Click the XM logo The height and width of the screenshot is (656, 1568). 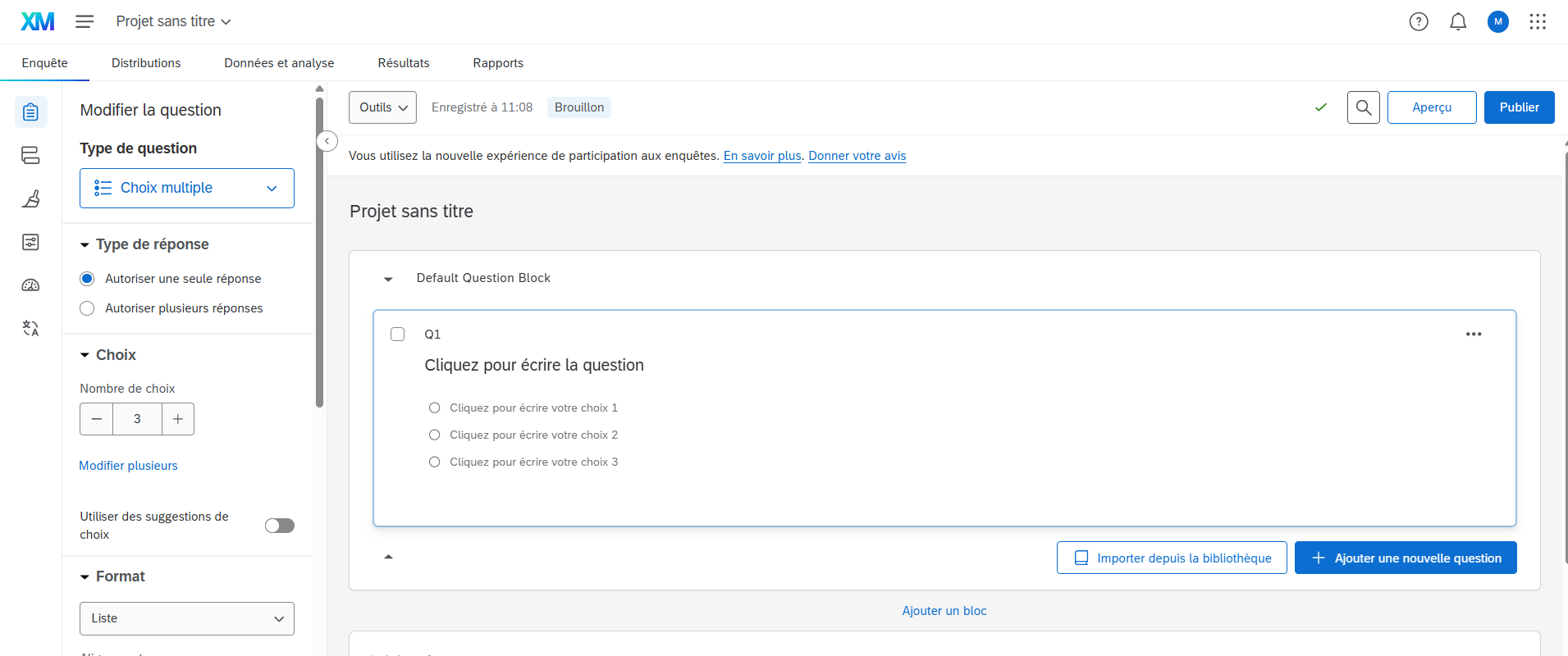pyautogui.click(x=38, y=21)
